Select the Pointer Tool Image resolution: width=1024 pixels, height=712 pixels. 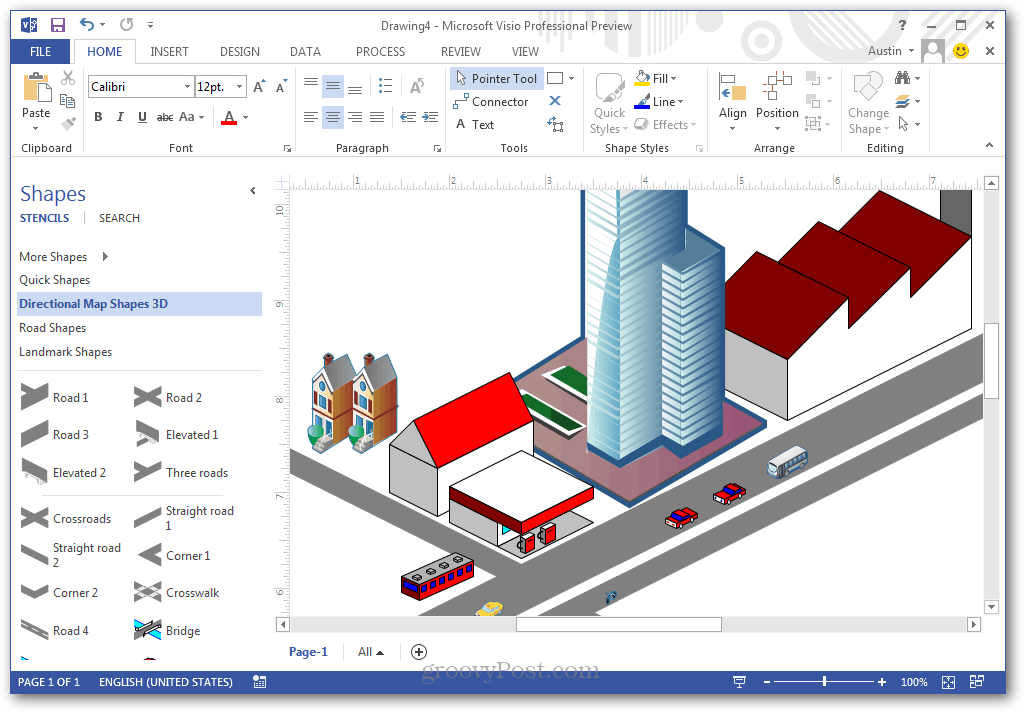point(497,78)
